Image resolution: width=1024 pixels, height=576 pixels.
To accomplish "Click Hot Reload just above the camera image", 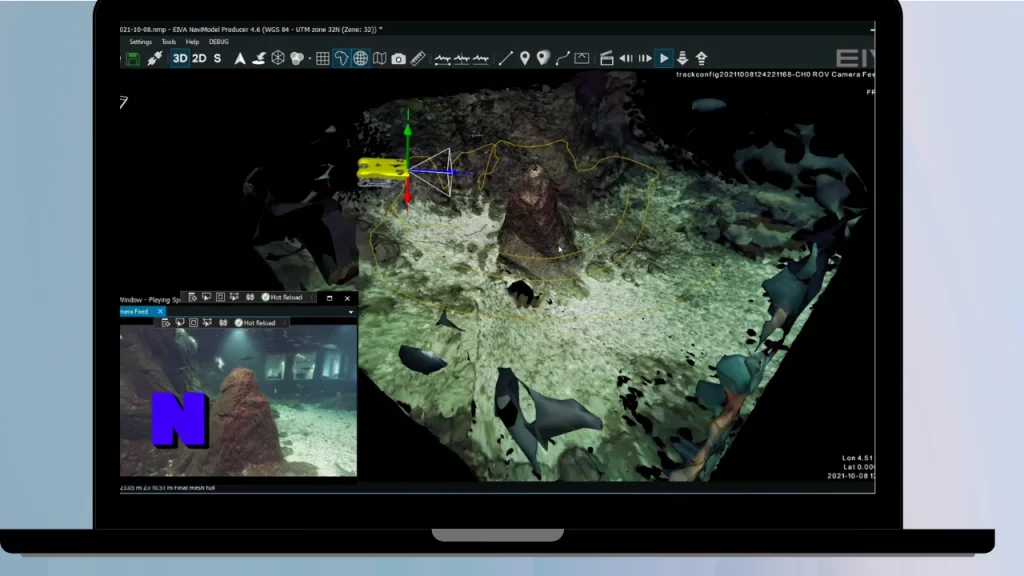I will pos(255,323).
